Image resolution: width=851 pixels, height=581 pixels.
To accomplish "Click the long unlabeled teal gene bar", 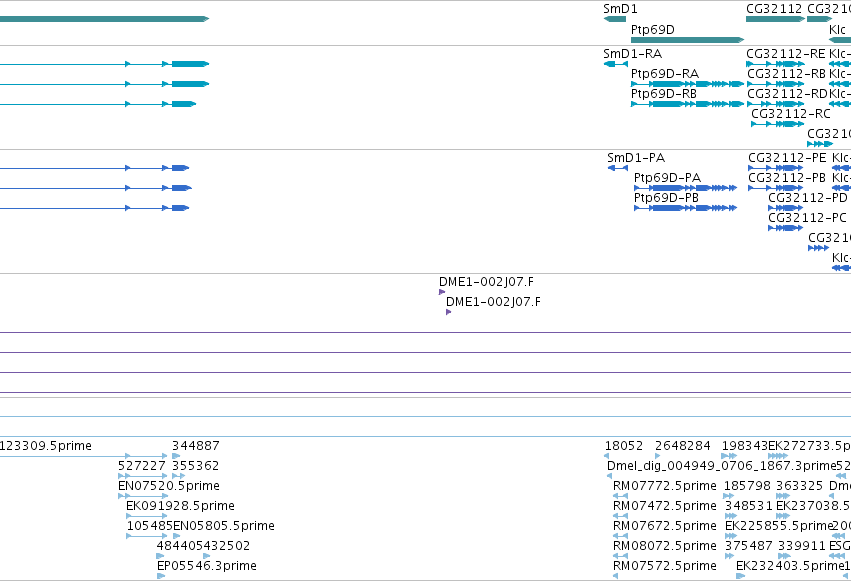I will [104, 19].
